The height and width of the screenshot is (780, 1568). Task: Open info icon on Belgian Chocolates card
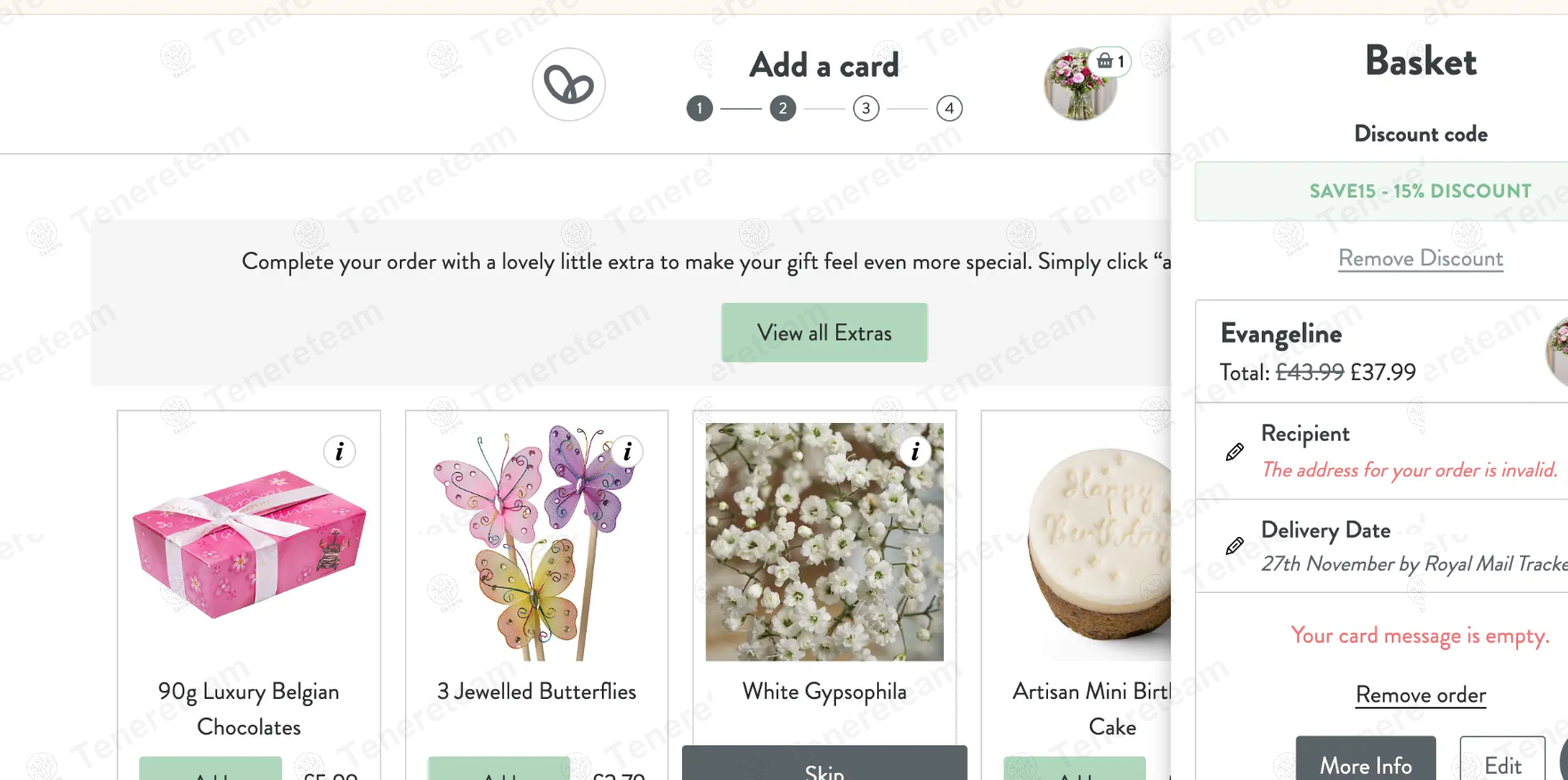click(x=339, y=451)
